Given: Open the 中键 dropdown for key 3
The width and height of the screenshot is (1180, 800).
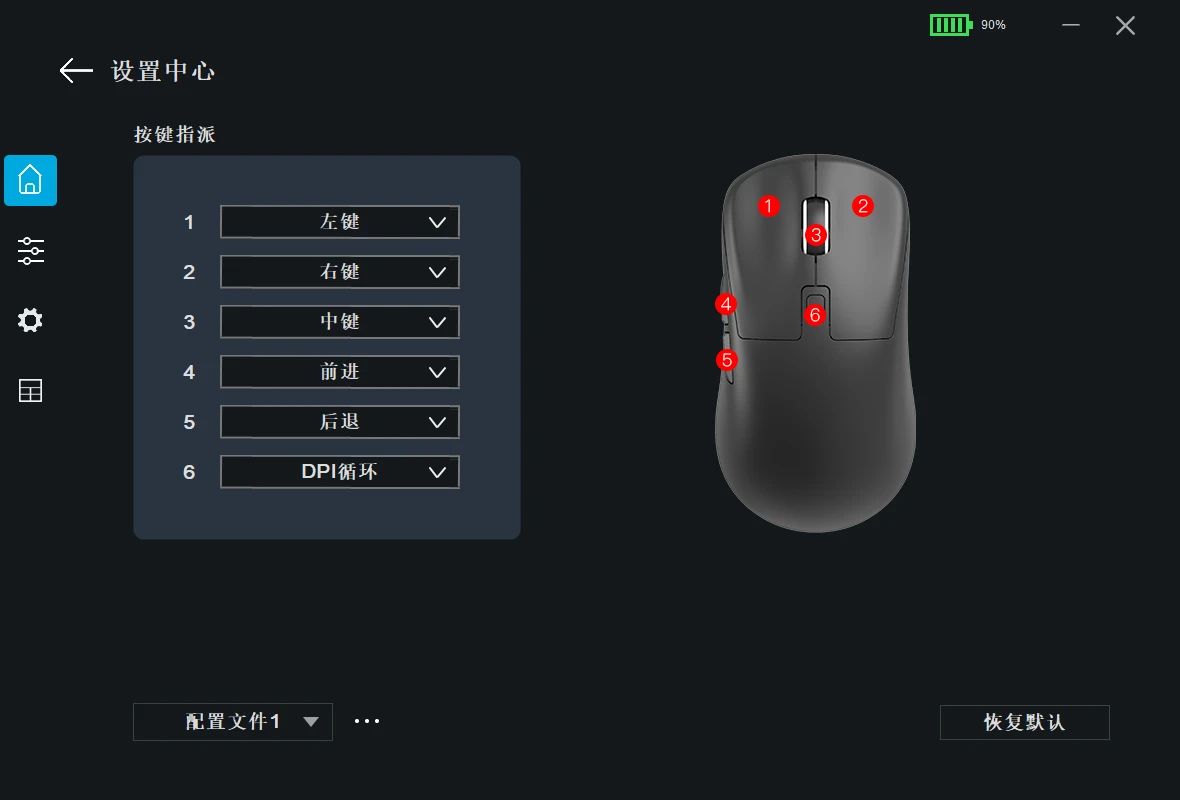Looking at the screenshot, I should pyautogui.click(x=339, y=322).
